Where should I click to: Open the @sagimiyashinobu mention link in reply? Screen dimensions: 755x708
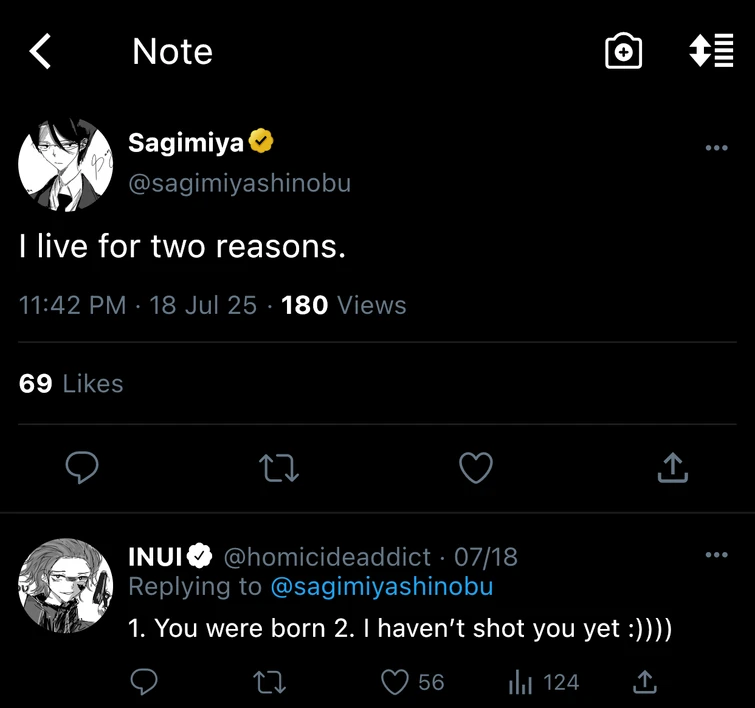[382, 586]
